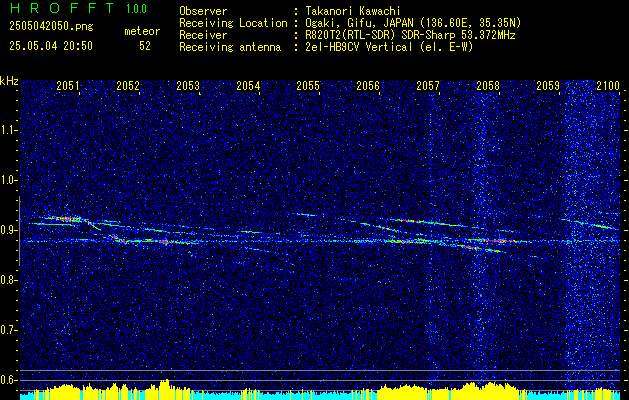The width and height of the screenshot is (629, 400).
Task: Click the 2100 time marker
Action: [608, 85]
